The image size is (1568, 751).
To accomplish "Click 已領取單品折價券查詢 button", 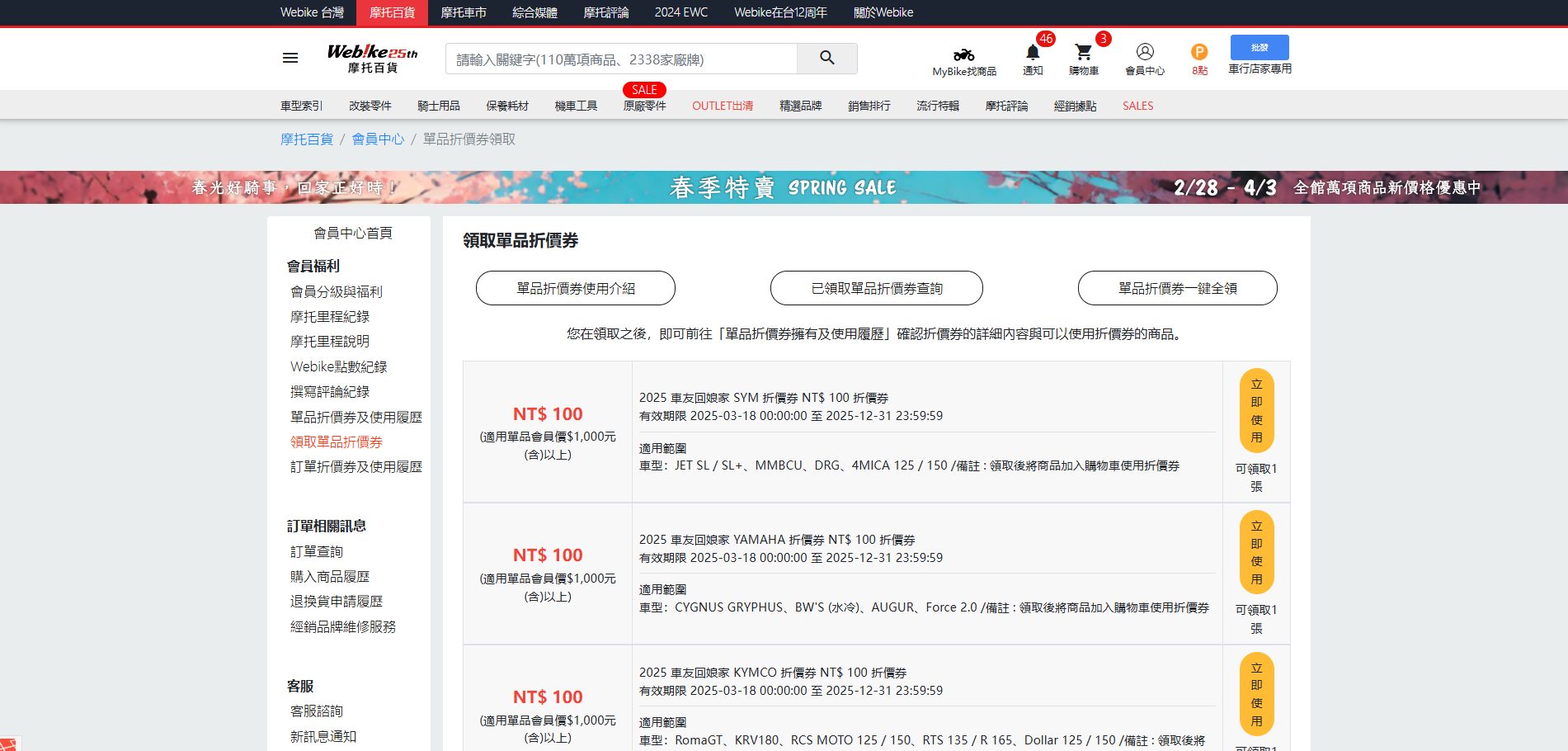I will click(876, 288).
